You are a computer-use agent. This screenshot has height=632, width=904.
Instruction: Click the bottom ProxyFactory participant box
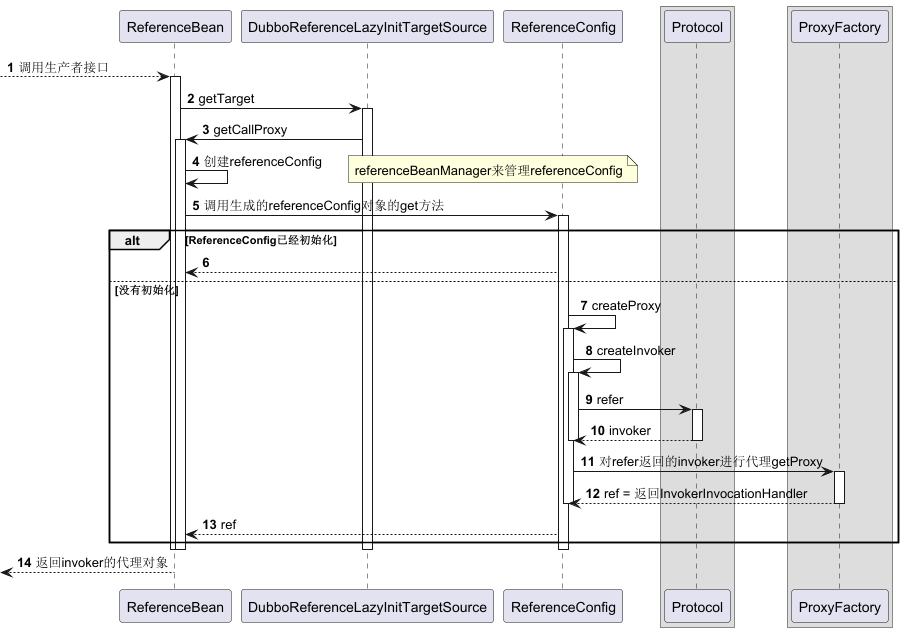pos(839,606)
